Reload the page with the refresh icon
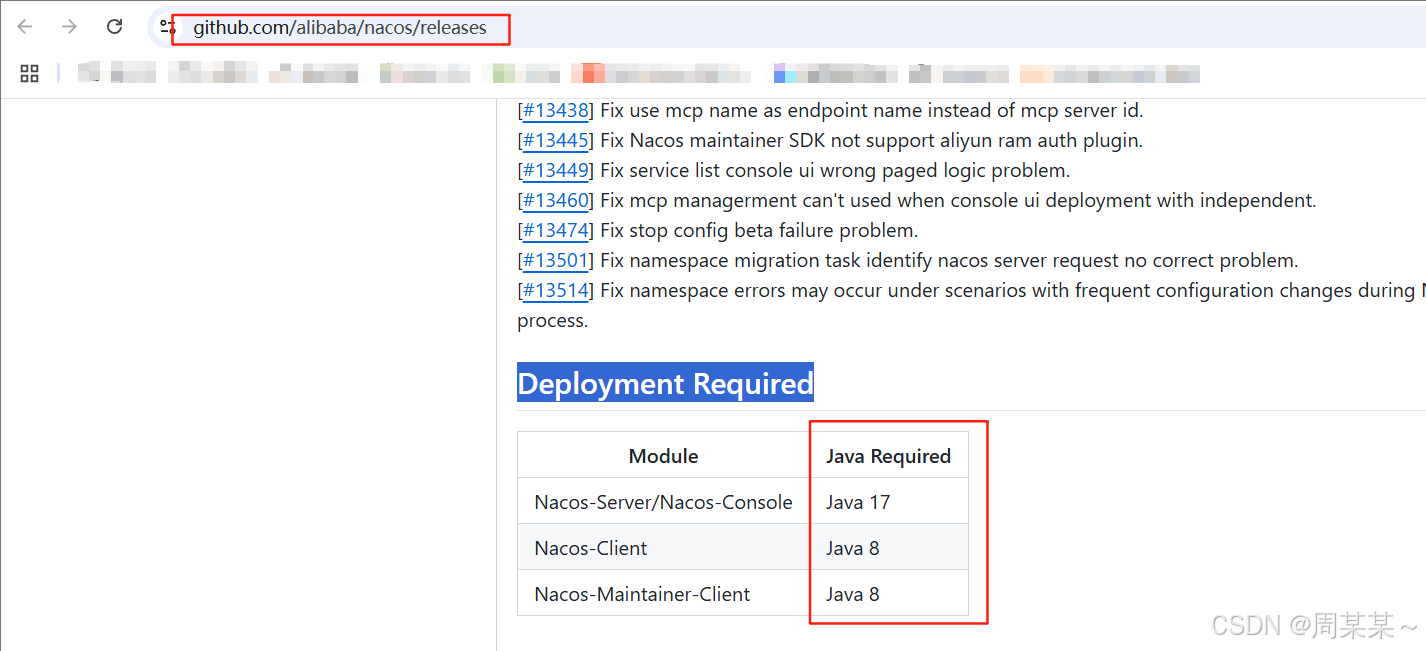 pos(115,27)
